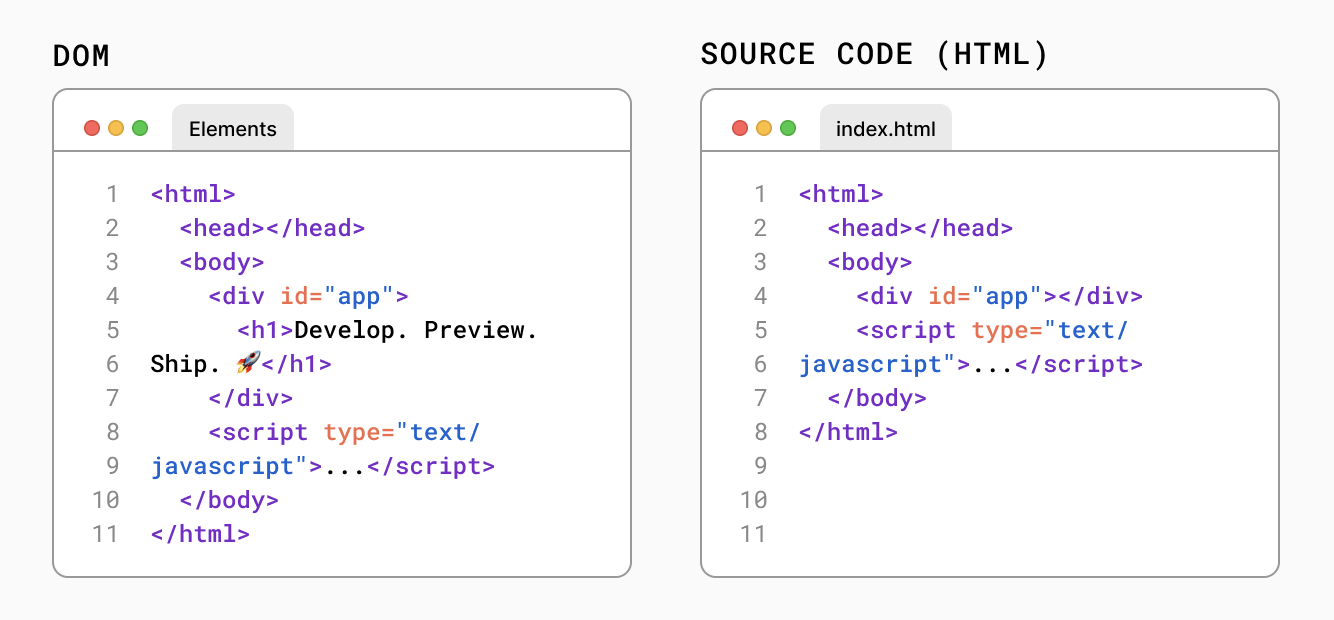Click <body> tag in index.html panel
Image resolution: width=1334 pixels, height=620 pixels.
(870, 262)
